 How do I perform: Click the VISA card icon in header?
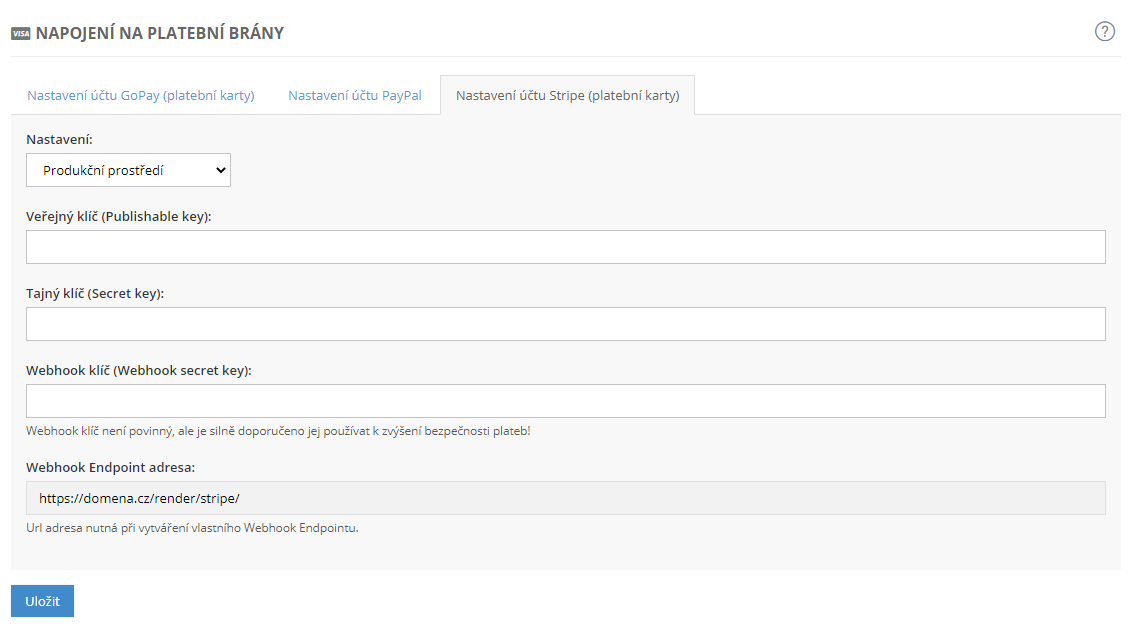pos(20,33)
